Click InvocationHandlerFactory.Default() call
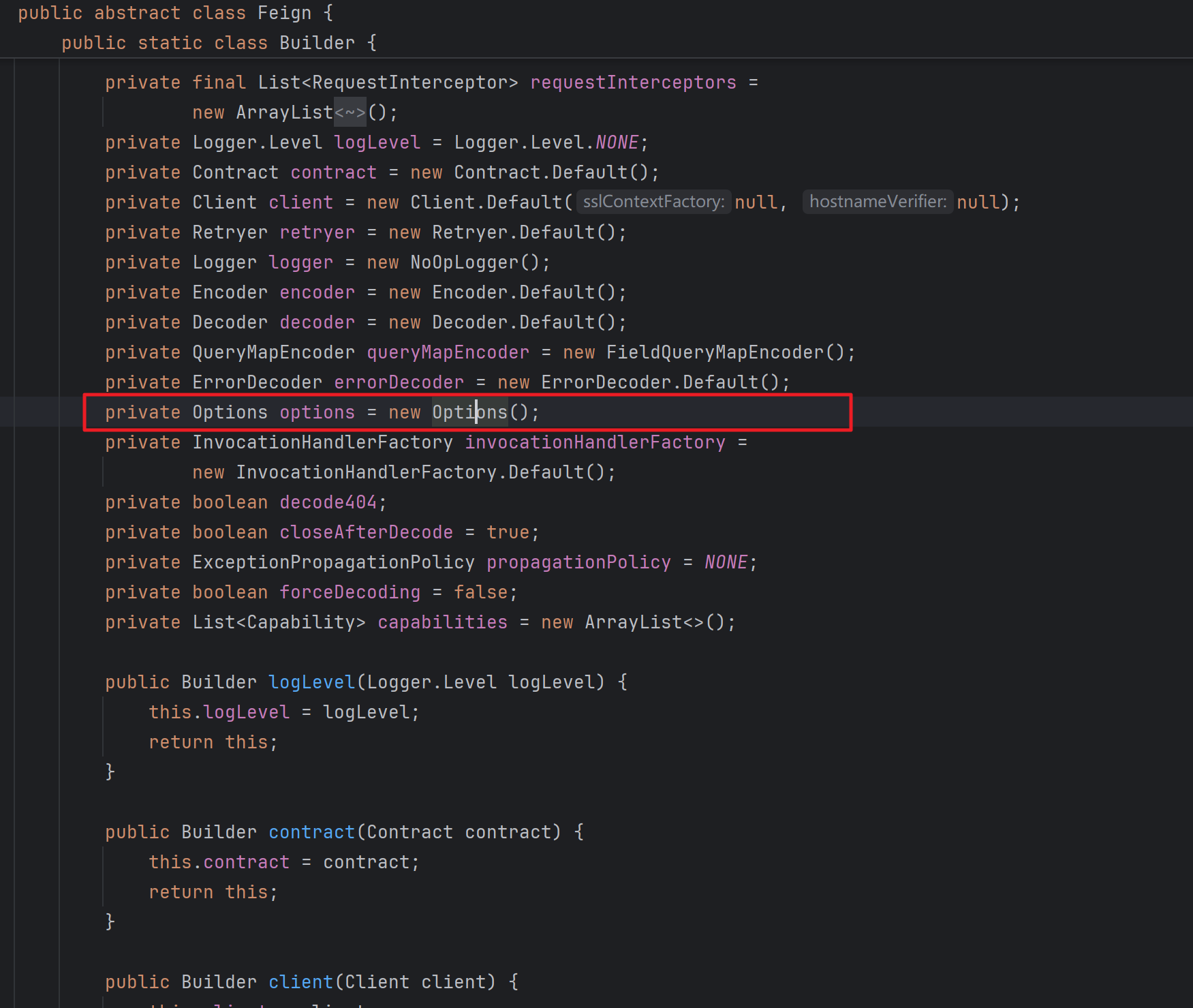 (421, 472)
